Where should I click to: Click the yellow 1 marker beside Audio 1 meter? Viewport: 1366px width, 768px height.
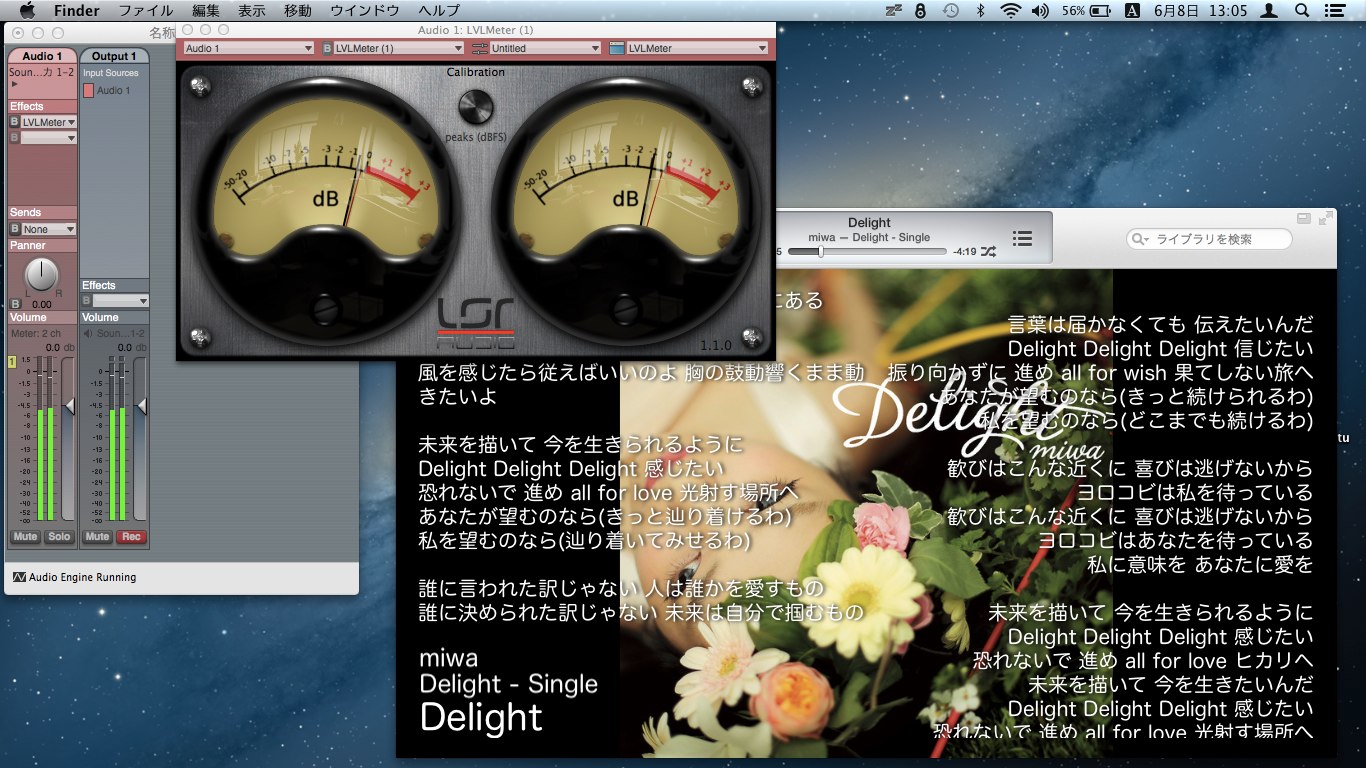[x=13, y=361]
